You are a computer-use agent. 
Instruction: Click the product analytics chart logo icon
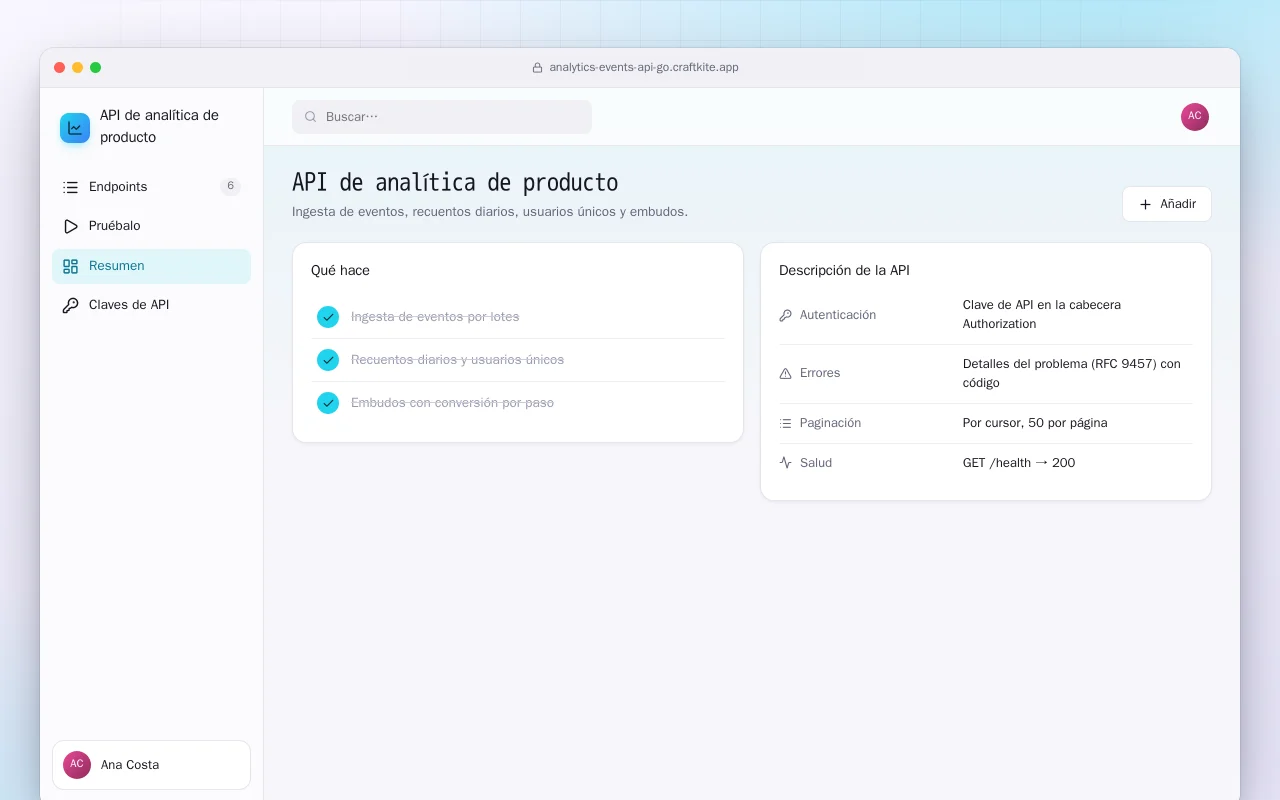[x=75, y=128]
